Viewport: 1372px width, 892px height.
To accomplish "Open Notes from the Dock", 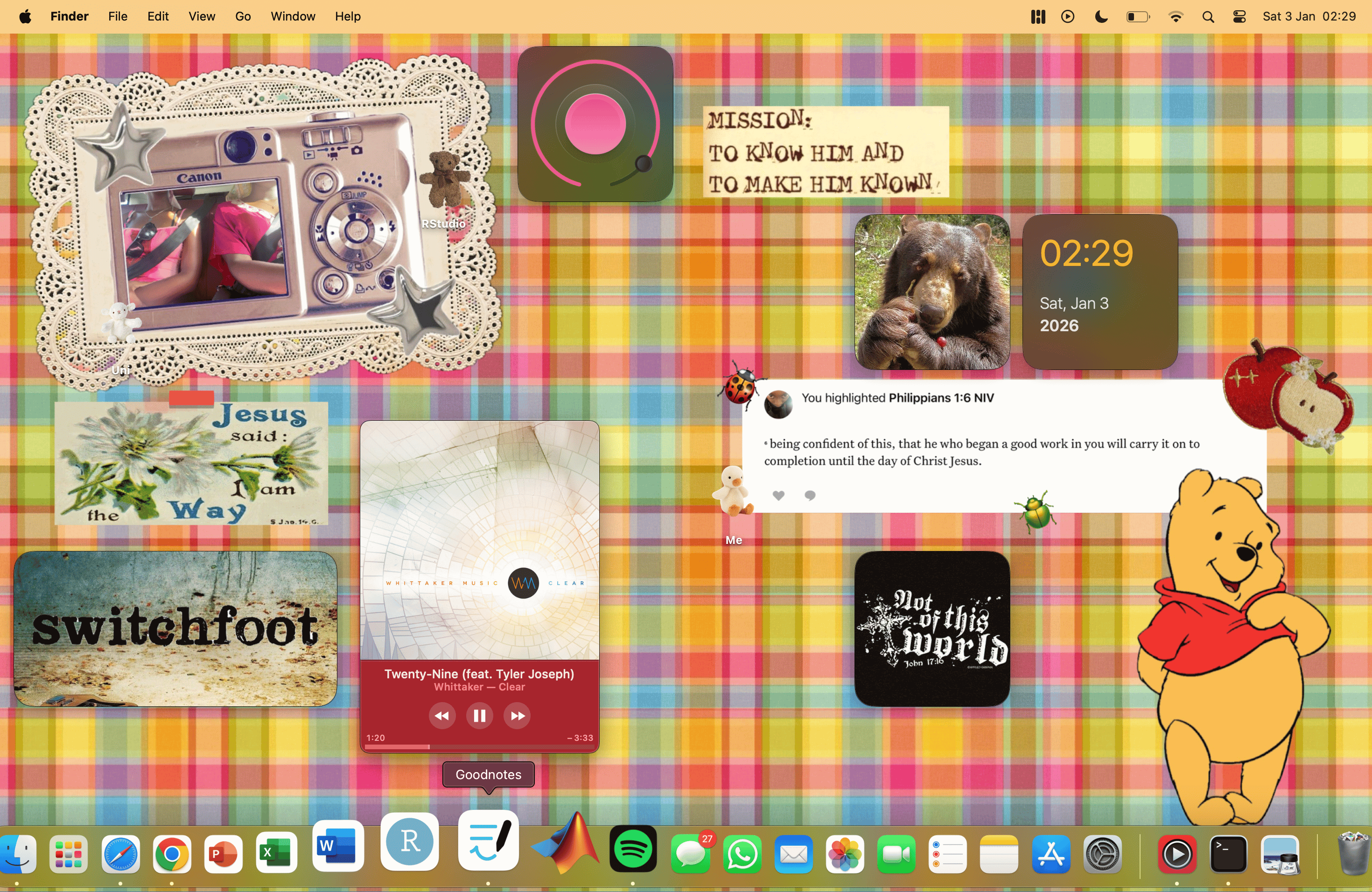I will point(999,853).
